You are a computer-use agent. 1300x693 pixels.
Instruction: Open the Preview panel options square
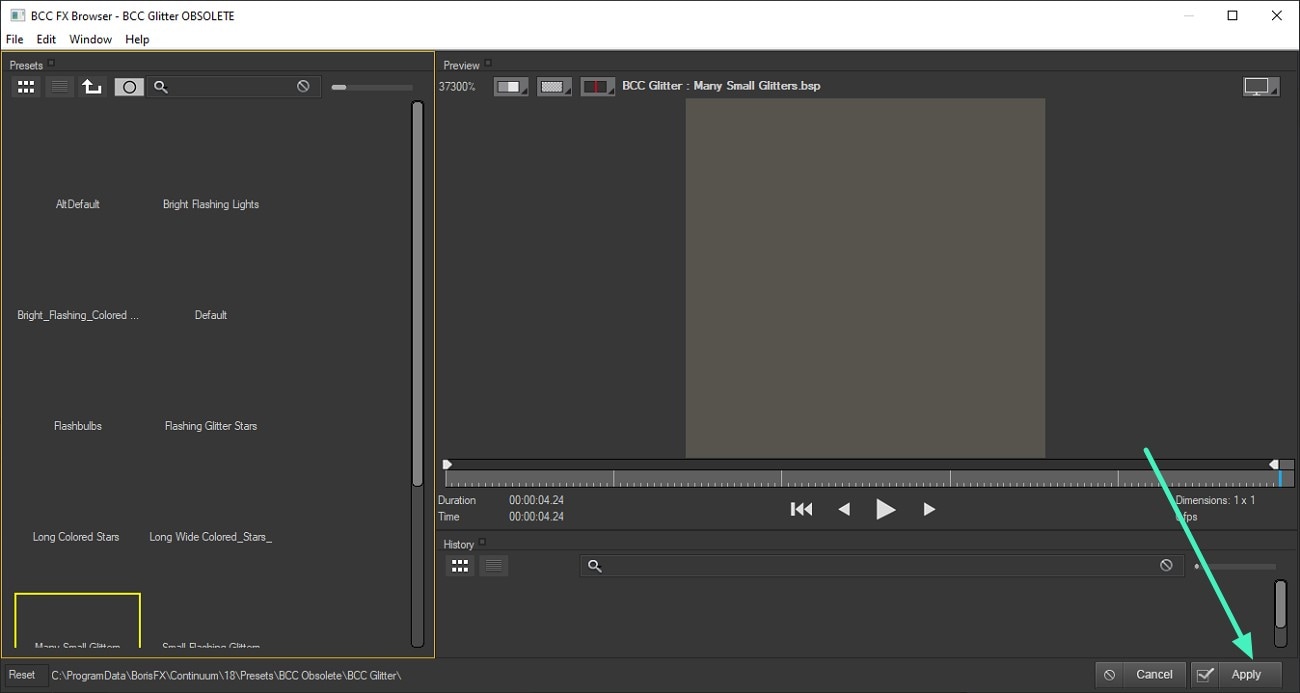point(488,64)
